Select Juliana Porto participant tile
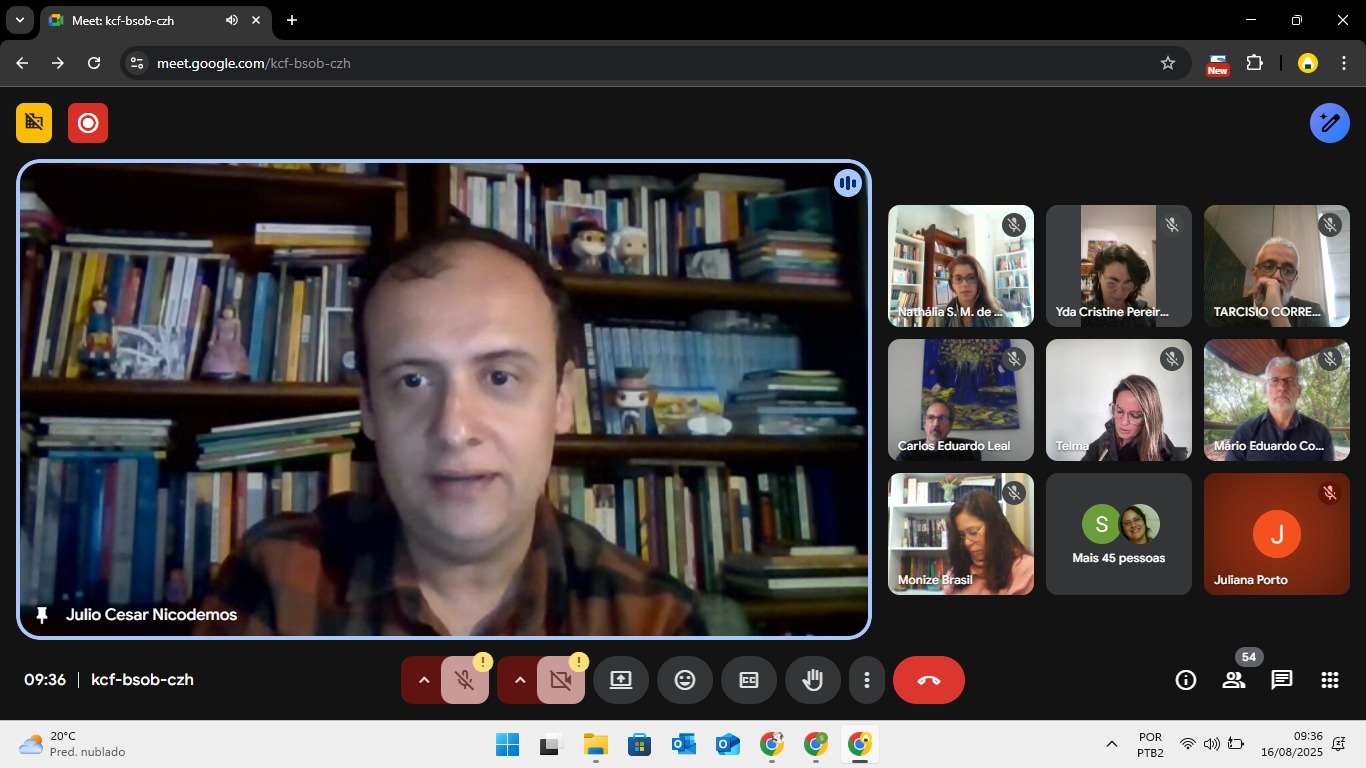 point(1276,534)
